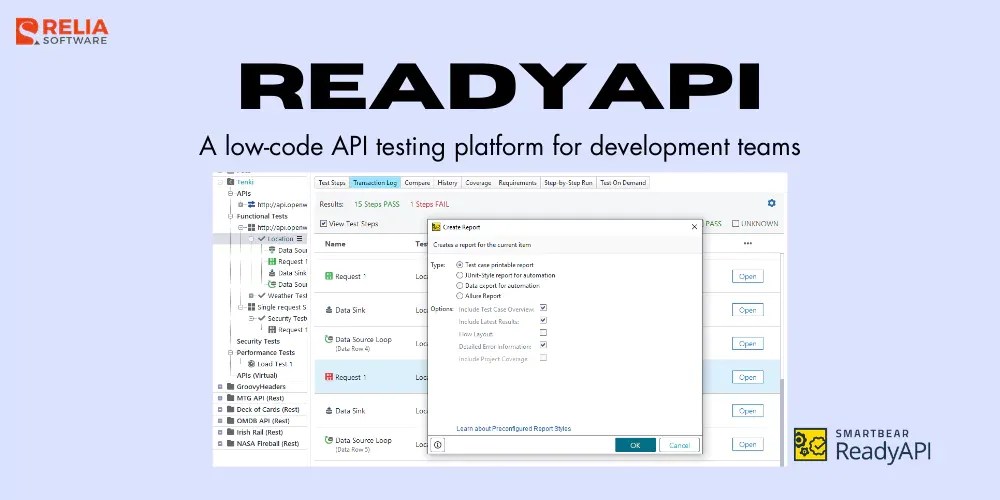Screen dimensions: 1000x500
Task: Uncheck Include Test Case Overview
Action: 543,308
